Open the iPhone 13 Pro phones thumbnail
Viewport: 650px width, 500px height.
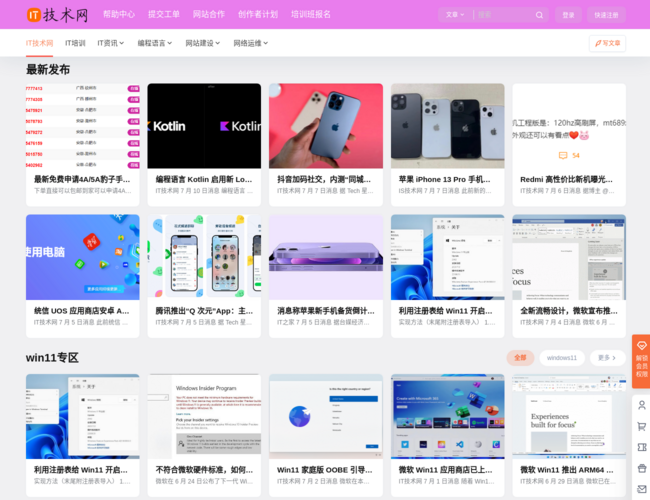(448, 126)
